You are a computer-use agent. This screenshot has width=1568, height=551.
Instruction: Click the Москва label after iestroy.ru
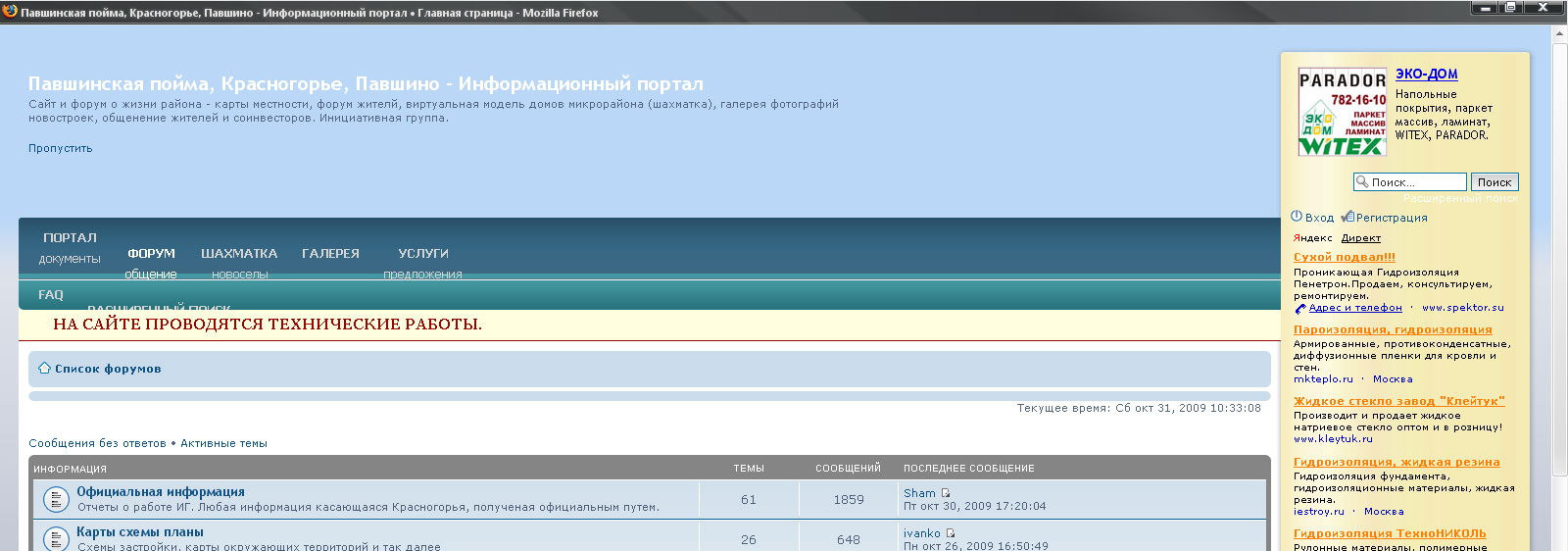(x=1384, y=511)
